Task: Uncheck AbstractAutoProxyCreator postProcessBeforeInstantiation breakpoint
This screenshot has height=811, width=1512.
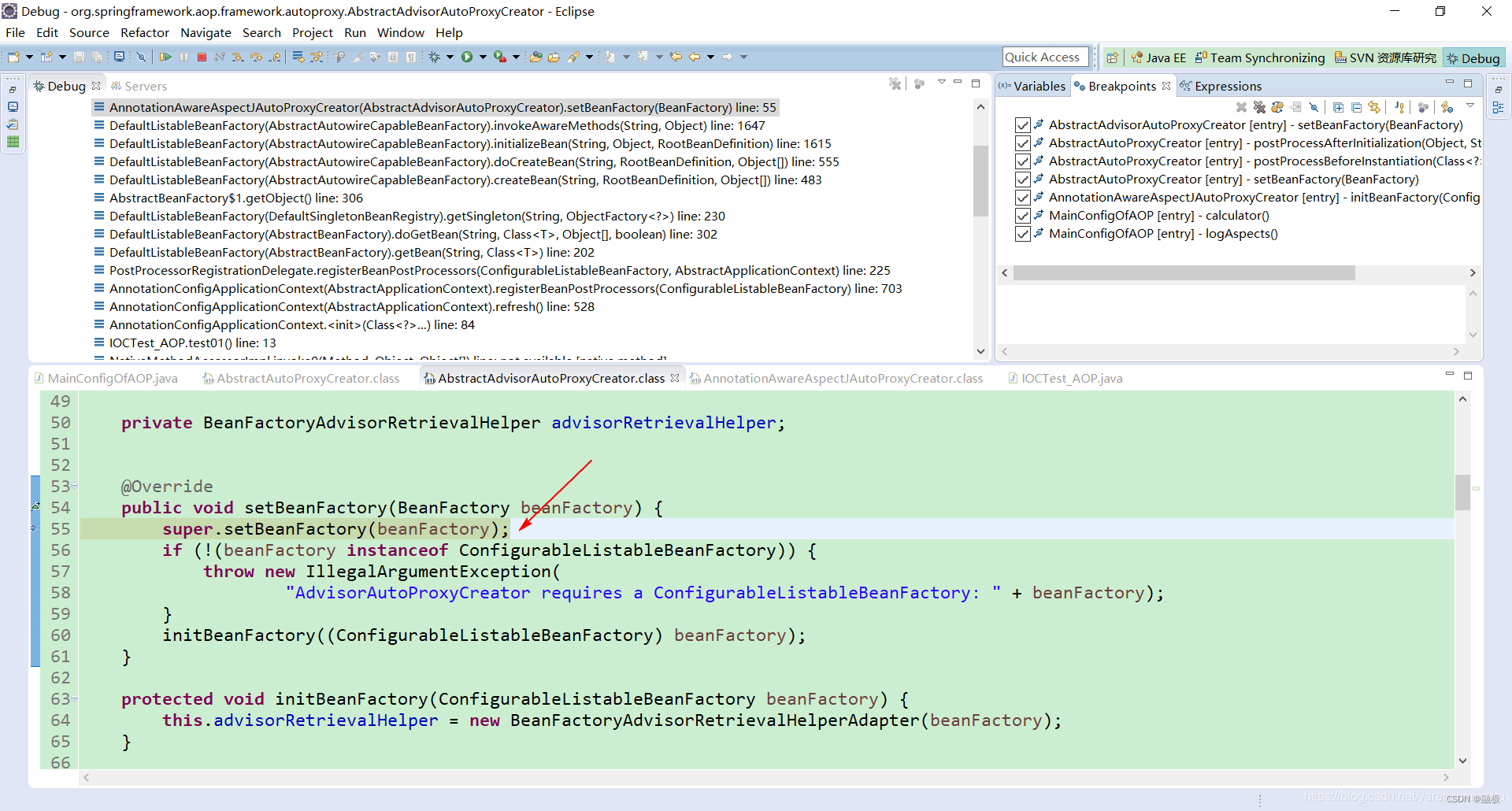Action: point(1023,161)
